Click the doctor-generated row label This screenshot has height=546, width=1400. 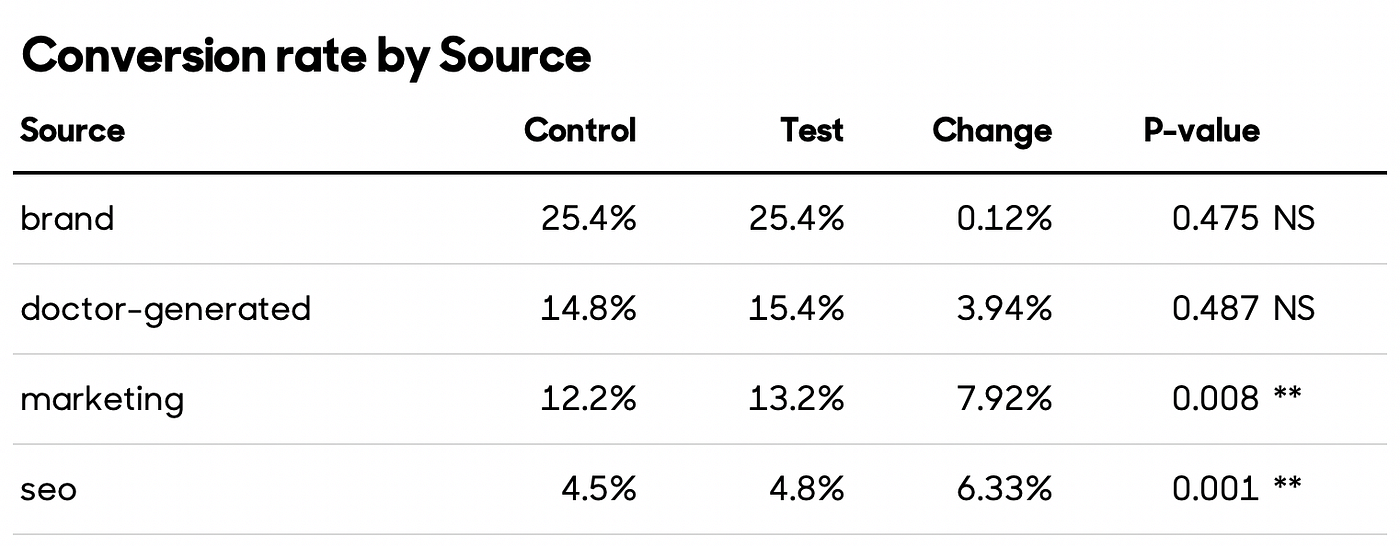[166, 309]
